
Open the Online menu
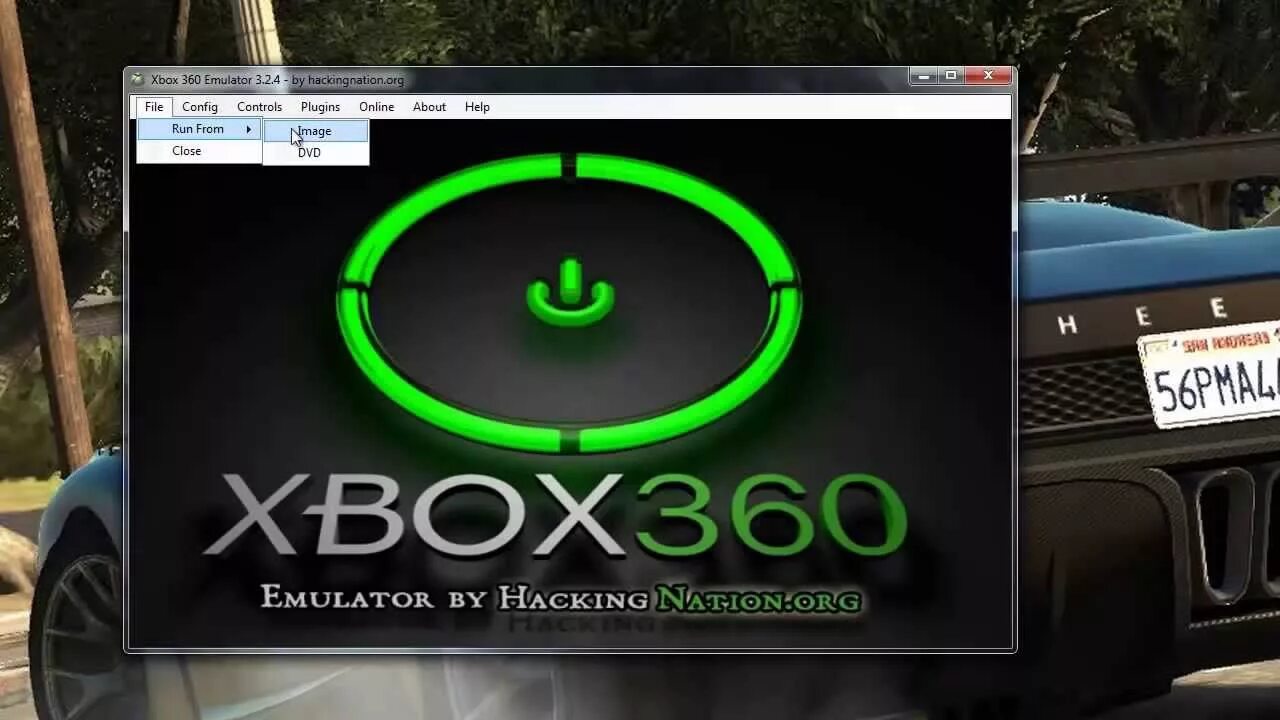click(377, 107)
